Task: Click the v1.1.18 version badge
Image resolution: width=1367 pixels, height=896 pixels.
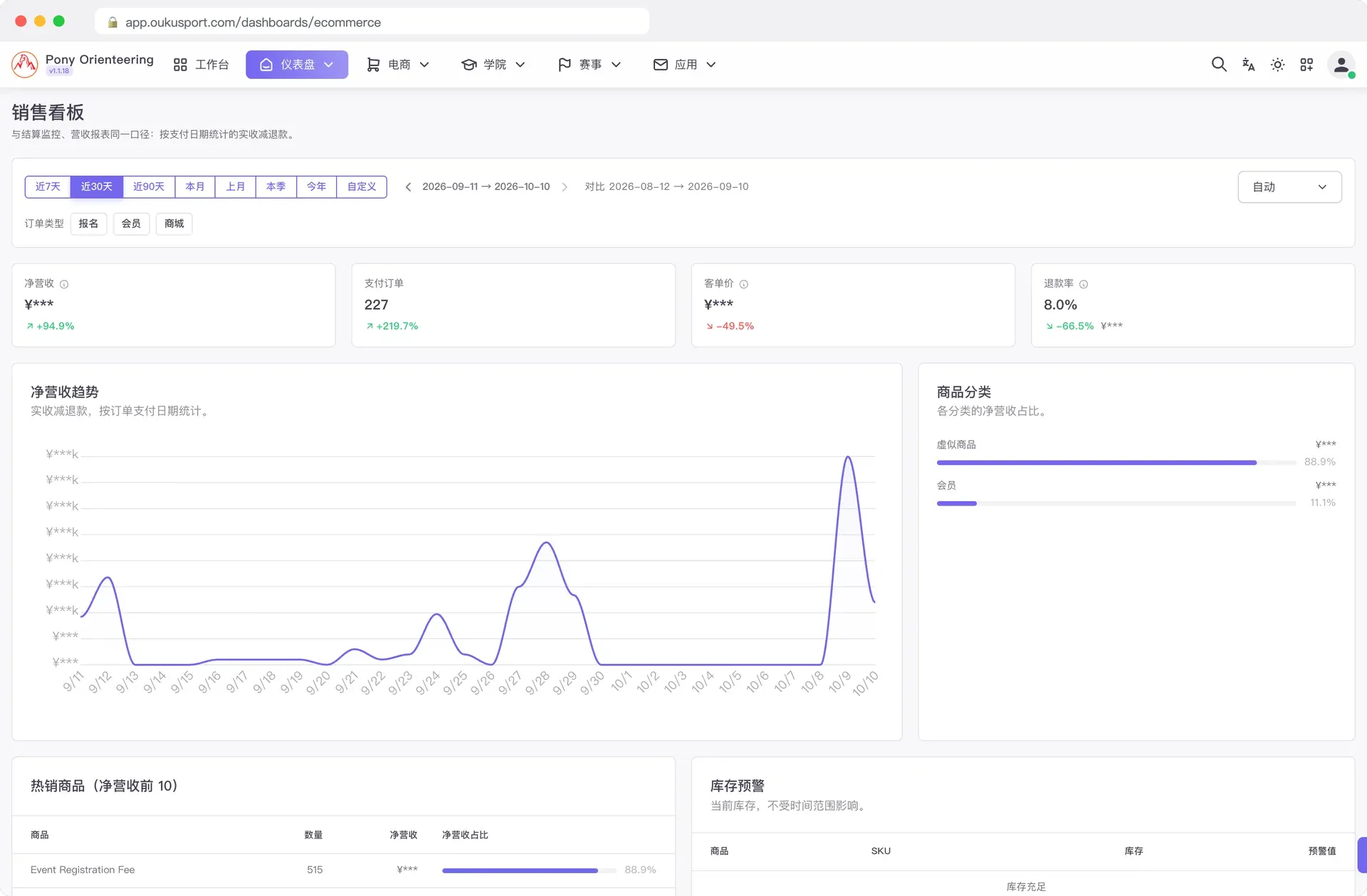Action: [x=59, y=71]
